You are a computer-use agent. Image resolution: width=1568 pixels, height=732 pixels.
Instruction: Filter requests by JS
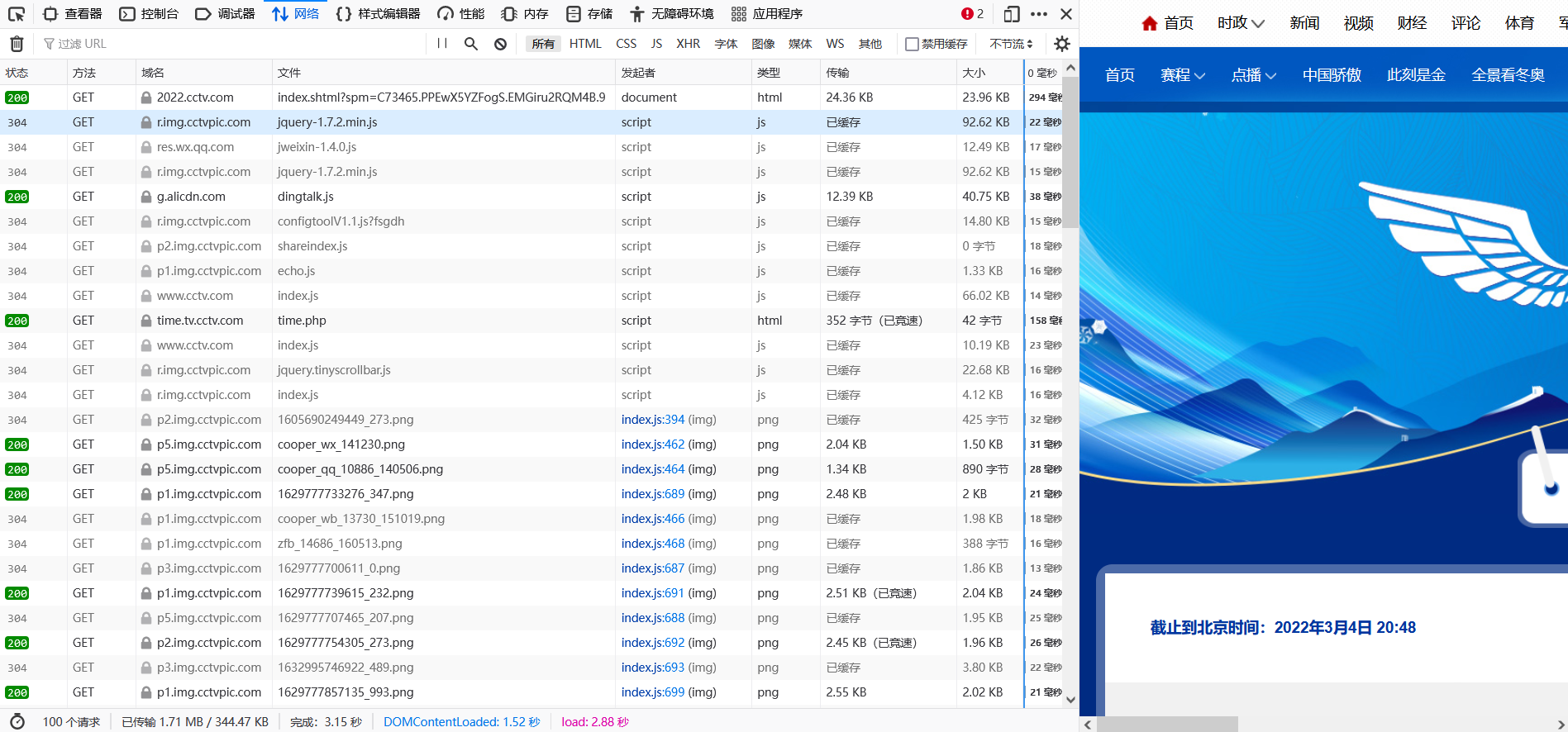656,44
